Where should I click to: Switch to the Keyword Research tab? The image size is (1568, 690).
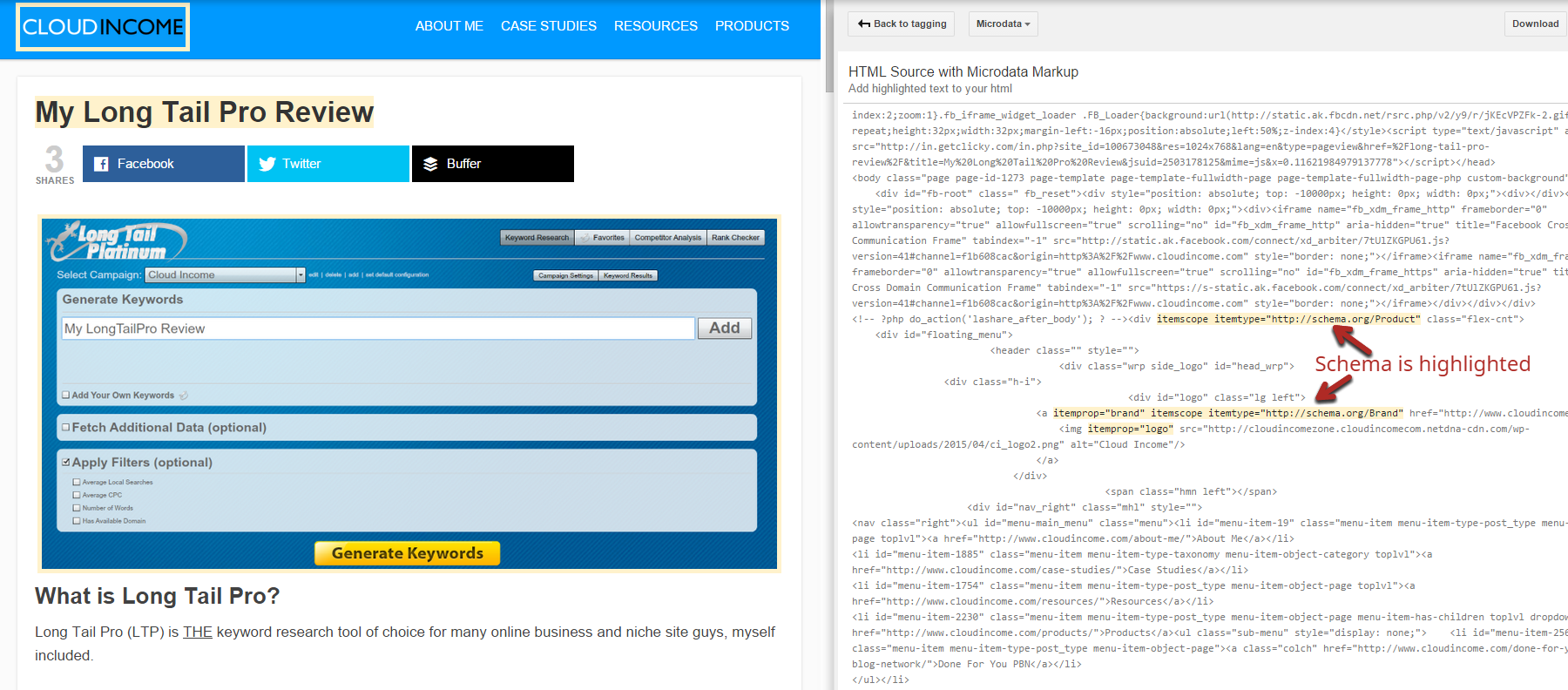537,238
